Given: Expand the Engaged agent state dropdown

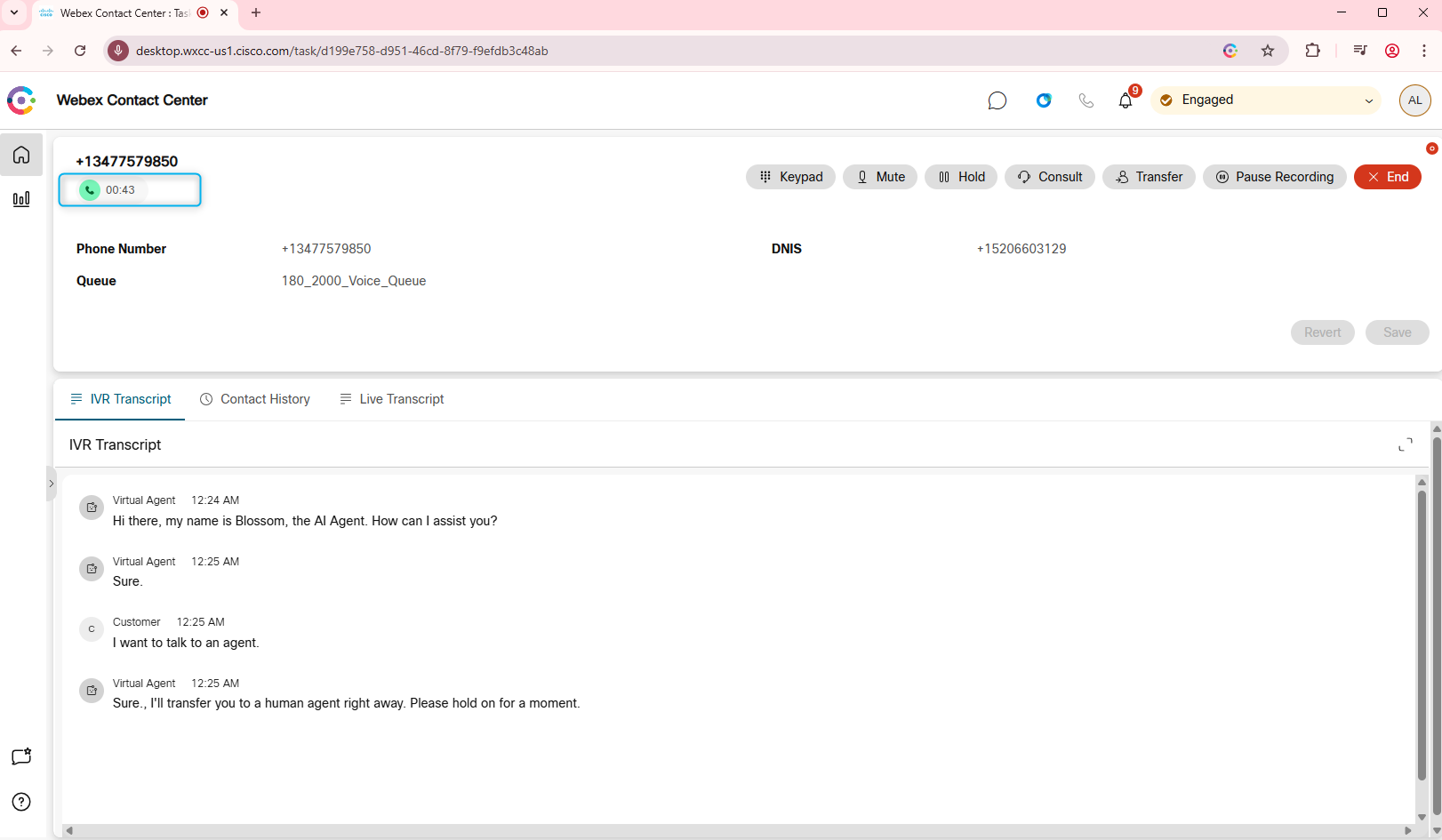Looking at the screenshot, I should pos(1368,100).
